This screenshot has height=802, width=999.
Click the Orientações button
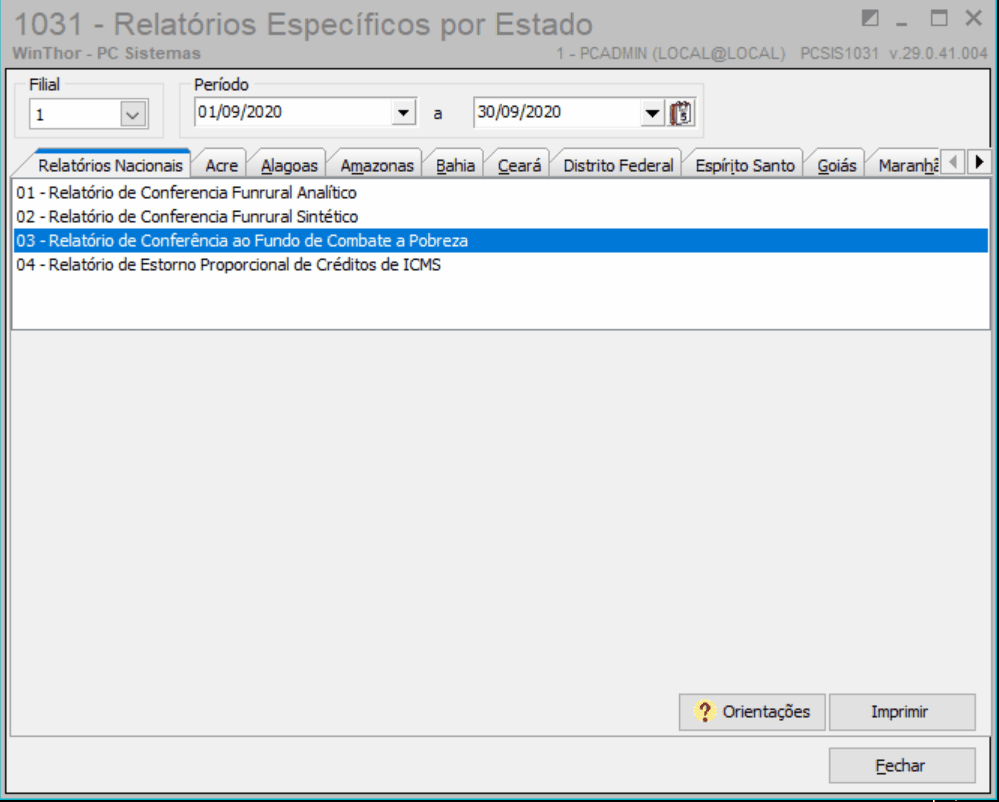(752, 712)
